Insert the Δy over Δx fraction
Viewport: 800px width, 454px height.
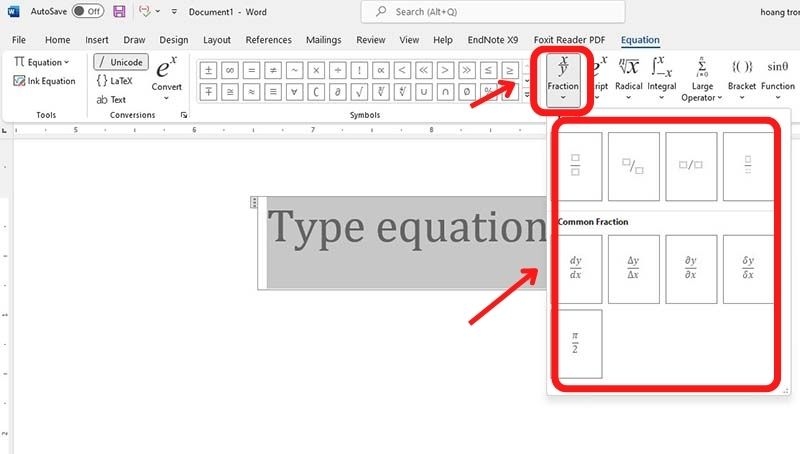click(634, 269)
